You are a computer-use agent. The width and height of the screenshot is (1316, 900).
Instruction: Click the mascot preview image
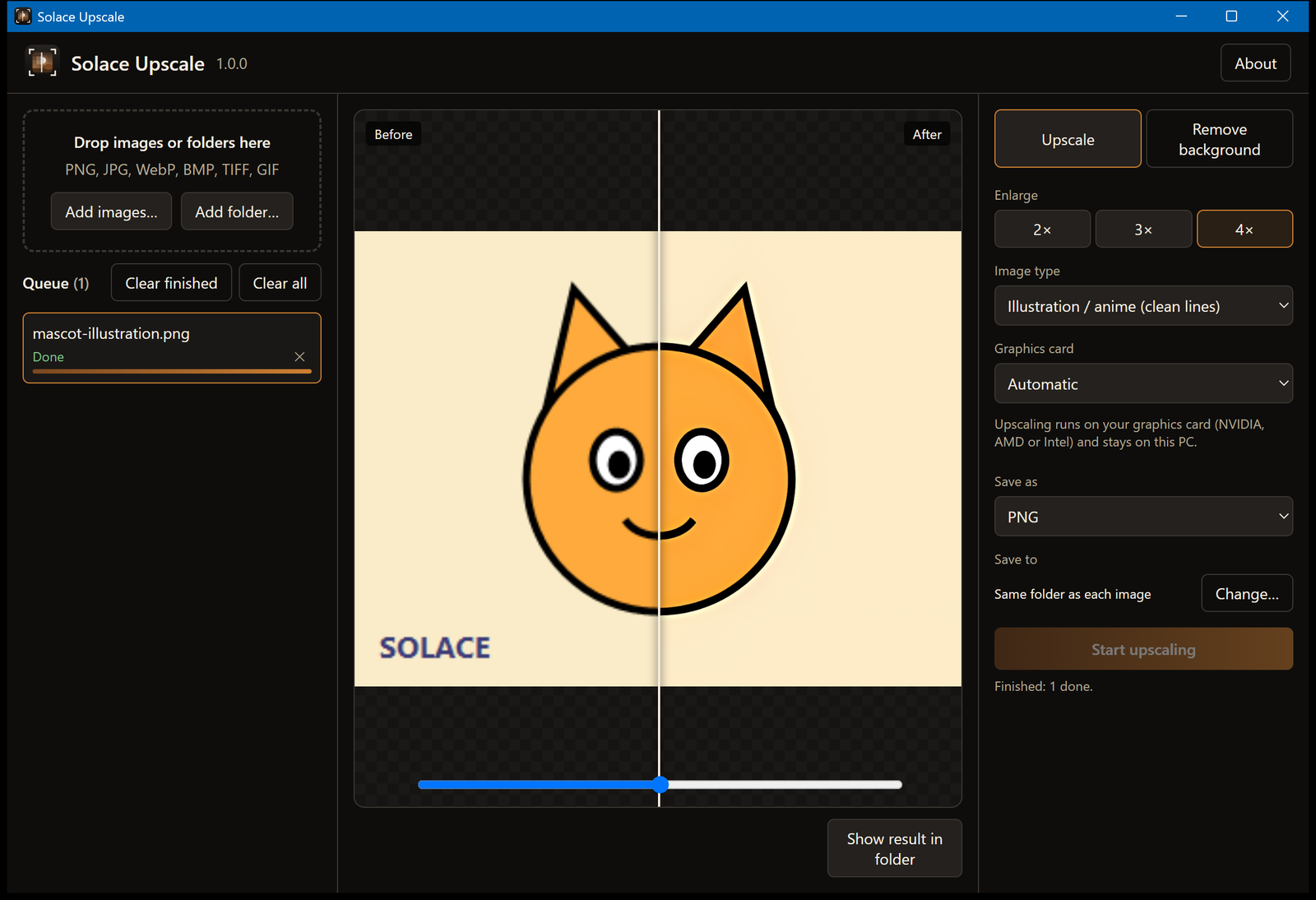[658, 458]
